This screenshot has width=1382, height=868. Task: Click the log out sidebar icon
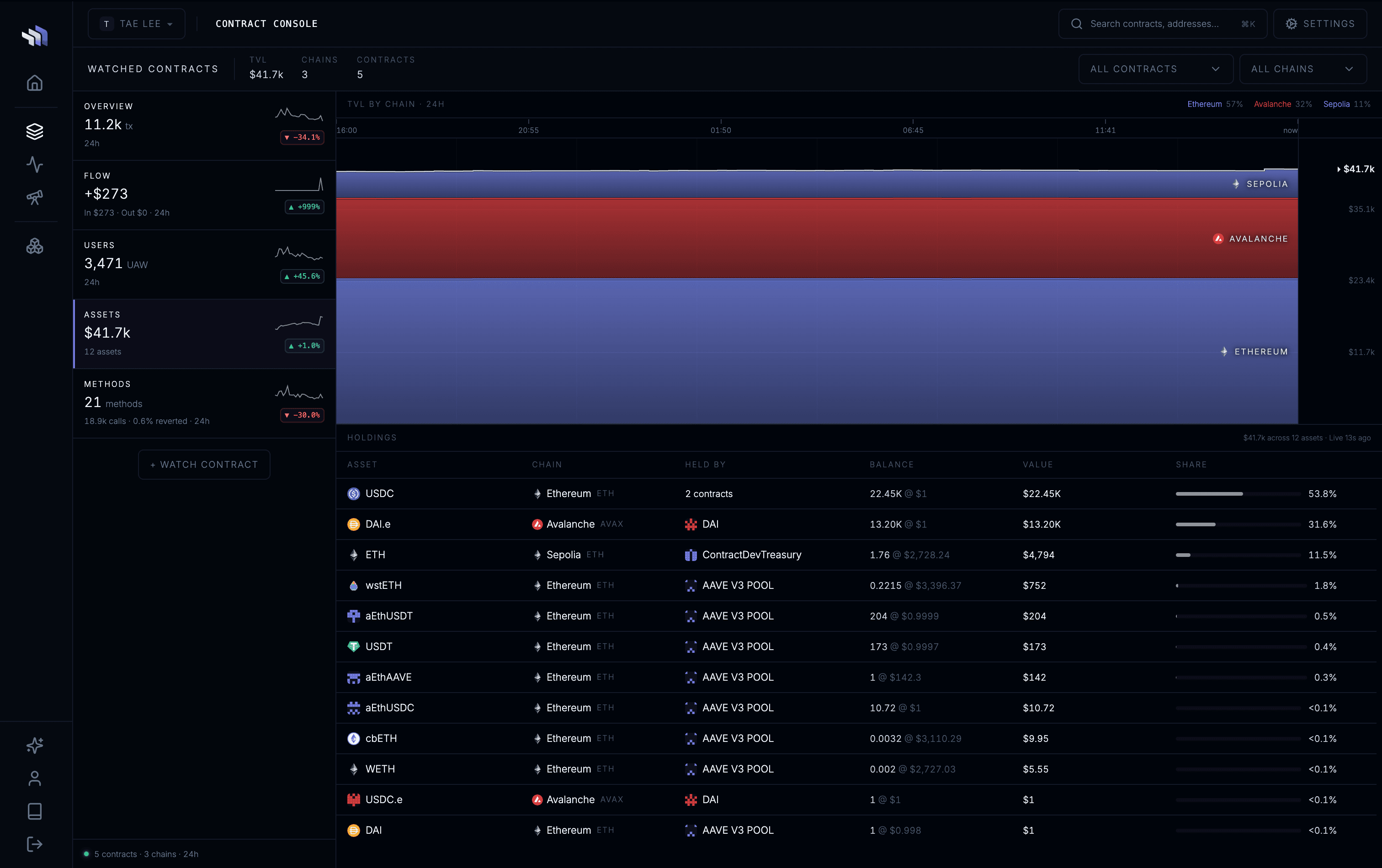click(x=34, y=845)
